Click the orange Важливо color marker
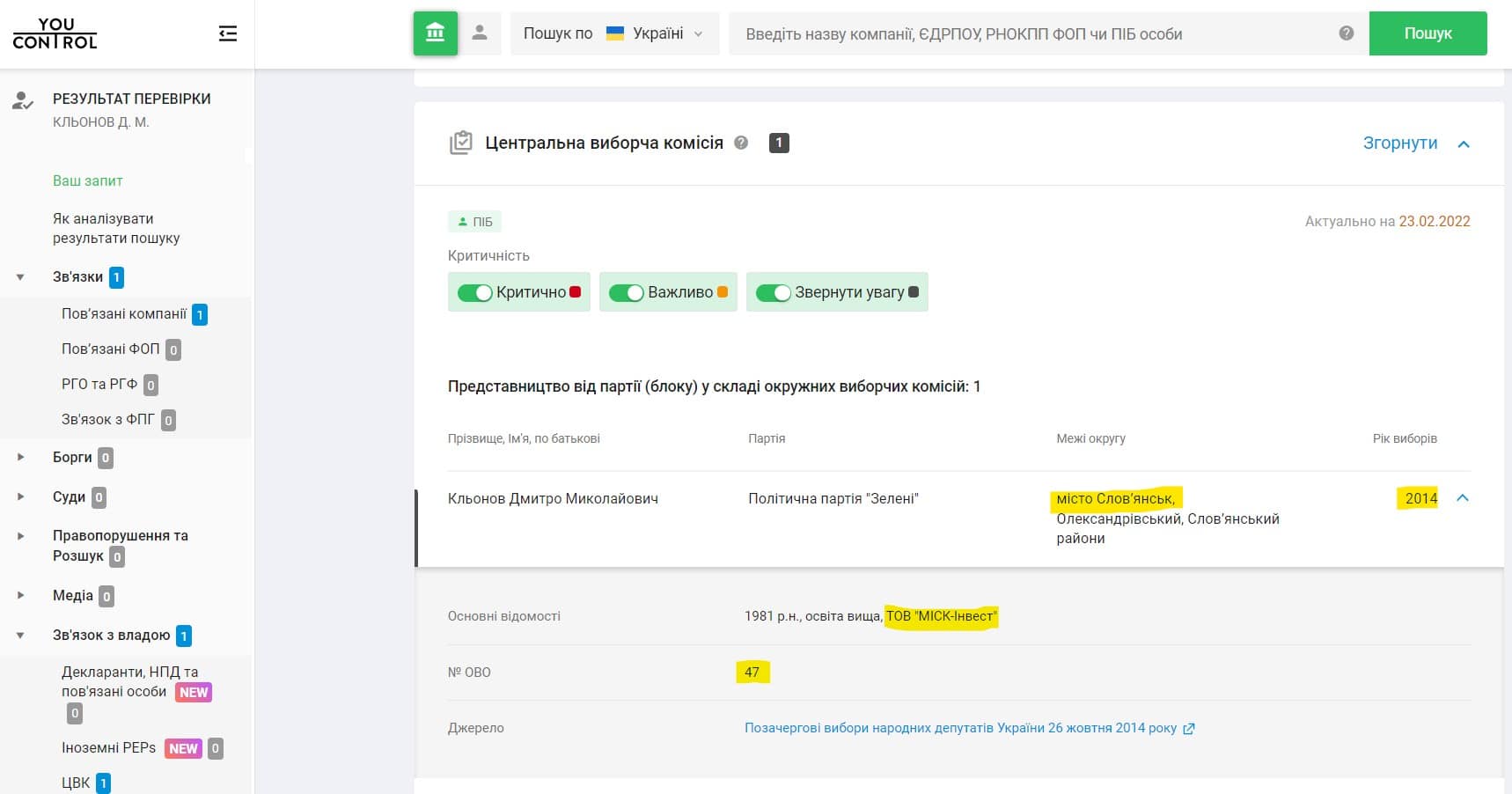 pos(723,292)
